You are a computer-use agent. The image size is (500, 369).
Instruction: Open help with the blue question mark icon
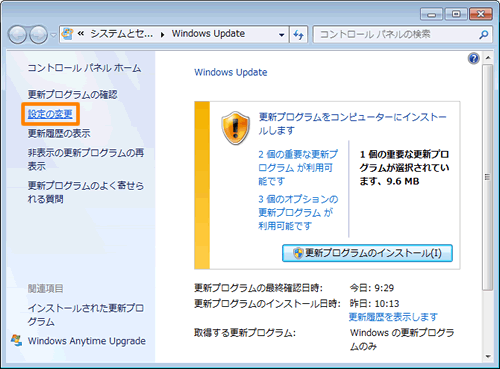(473, 59)
